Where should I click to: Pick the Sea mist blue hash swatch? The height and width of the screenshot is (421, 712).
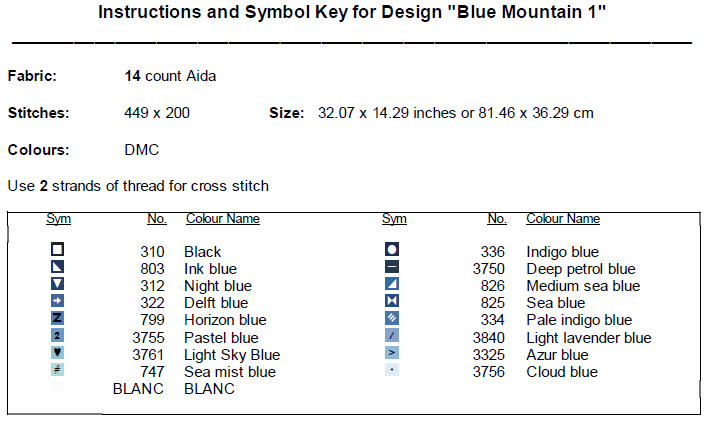coord(58,371)
